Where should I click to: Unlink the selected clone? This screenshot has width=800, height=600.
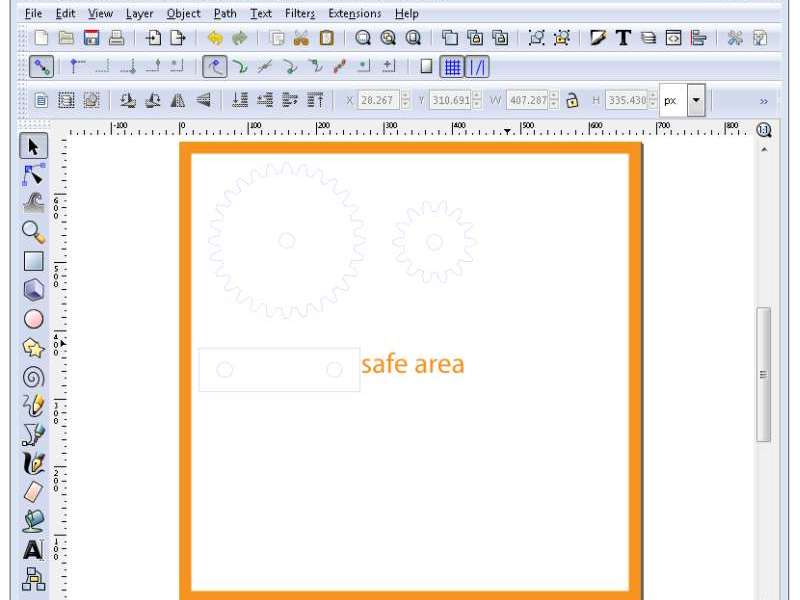500,38
